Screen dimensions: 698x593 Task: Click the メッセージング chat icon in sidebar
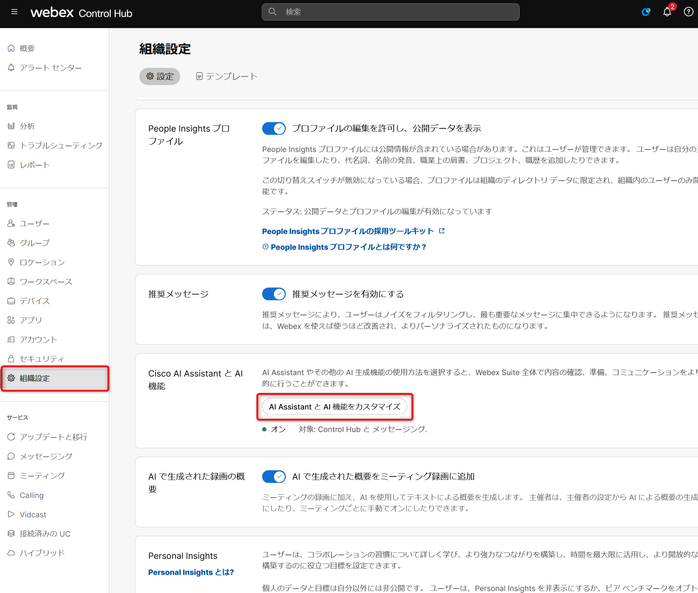(x=11, y=456)
